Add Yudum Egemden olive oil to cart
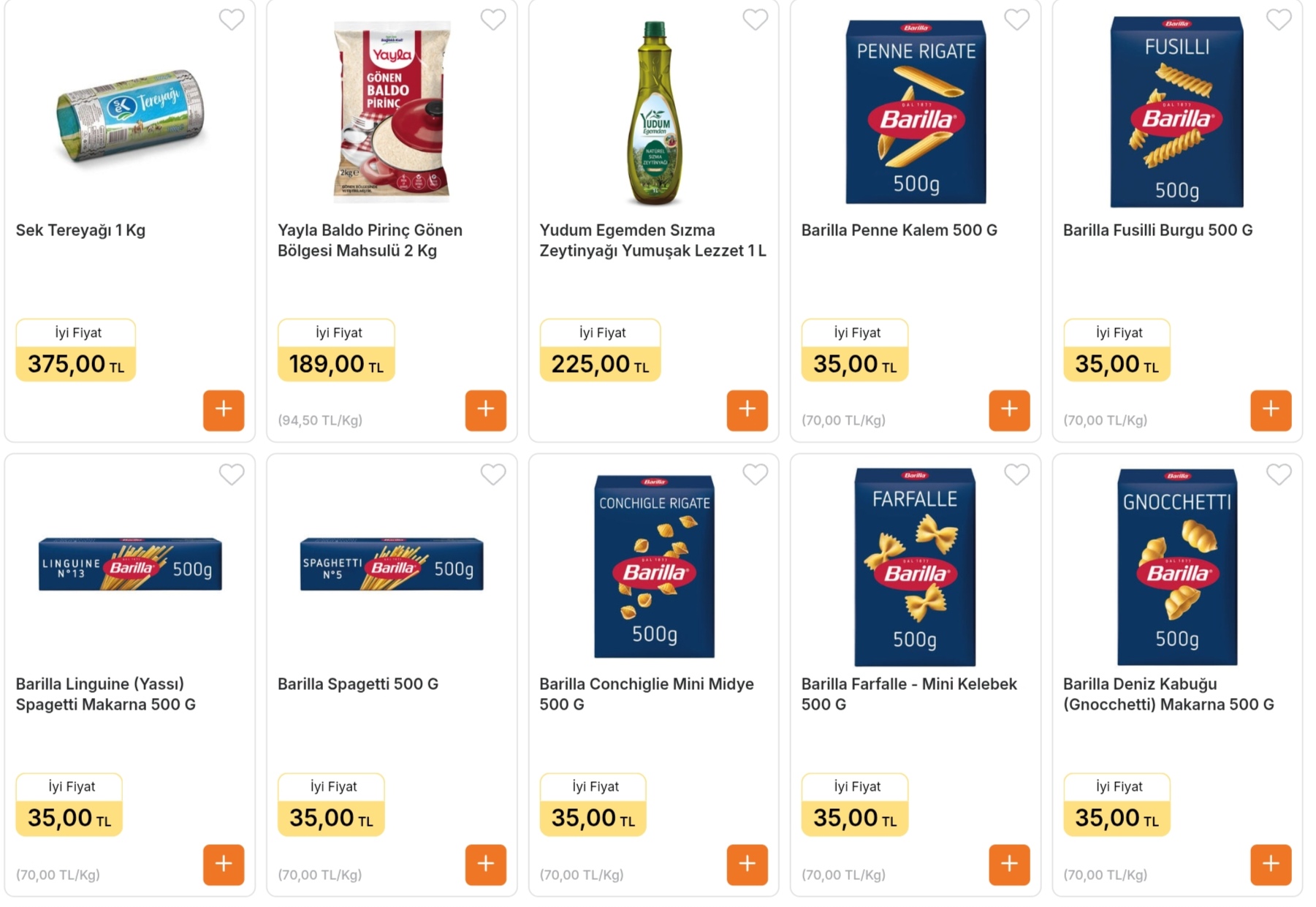 pos(747,410)
